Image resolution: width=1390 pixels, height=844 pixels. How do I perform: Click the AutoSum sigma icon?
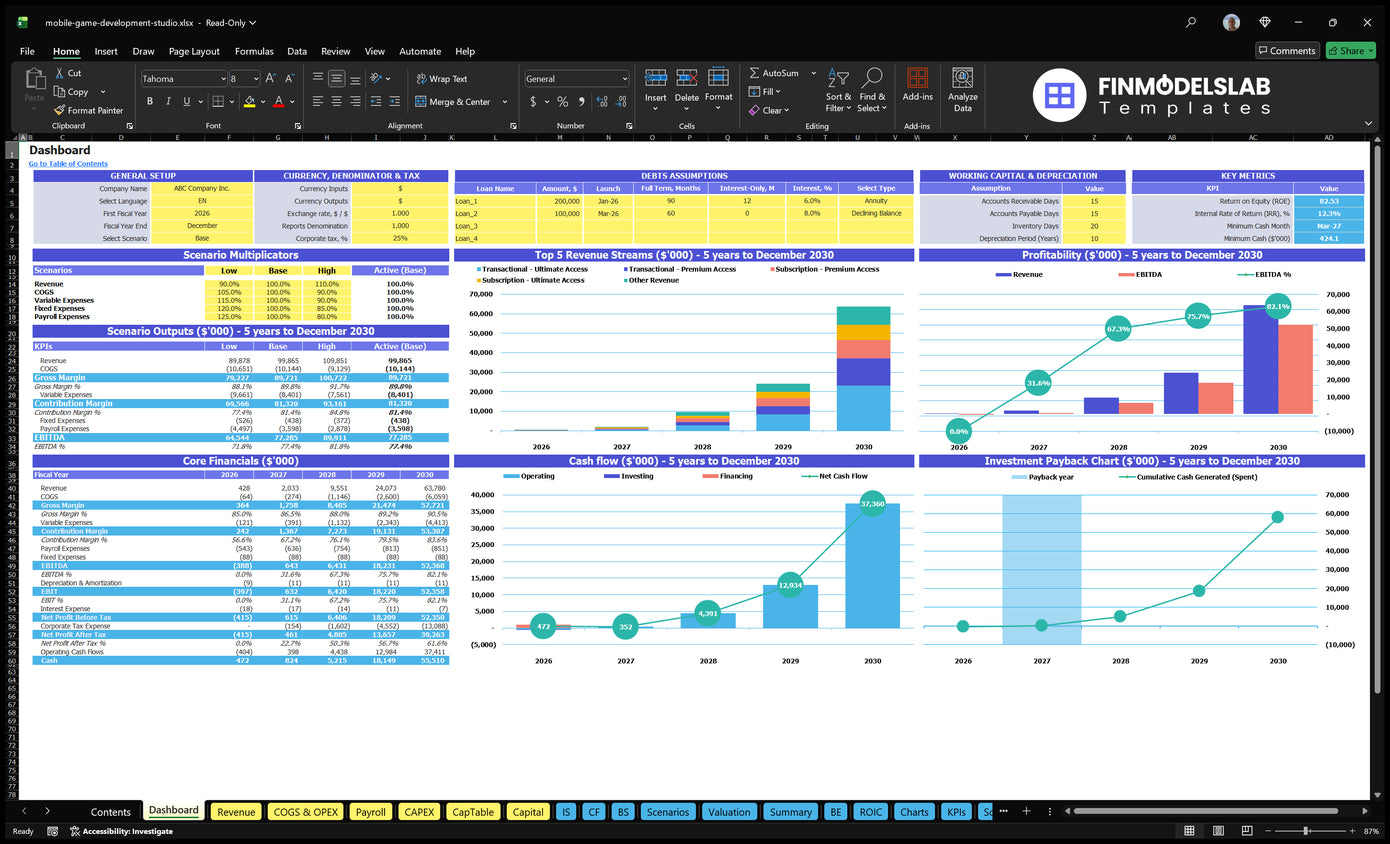coord(755,73)
